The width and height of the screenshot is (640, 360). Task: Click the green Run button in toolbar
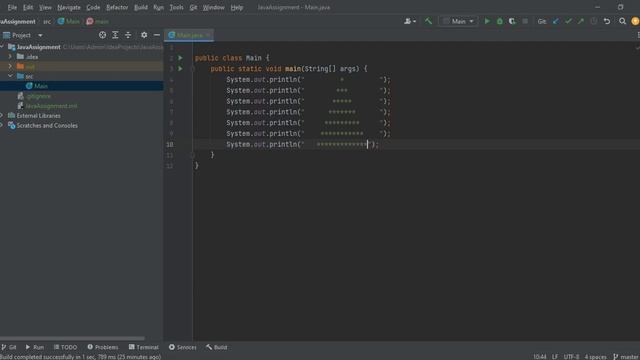click(487, 21)
